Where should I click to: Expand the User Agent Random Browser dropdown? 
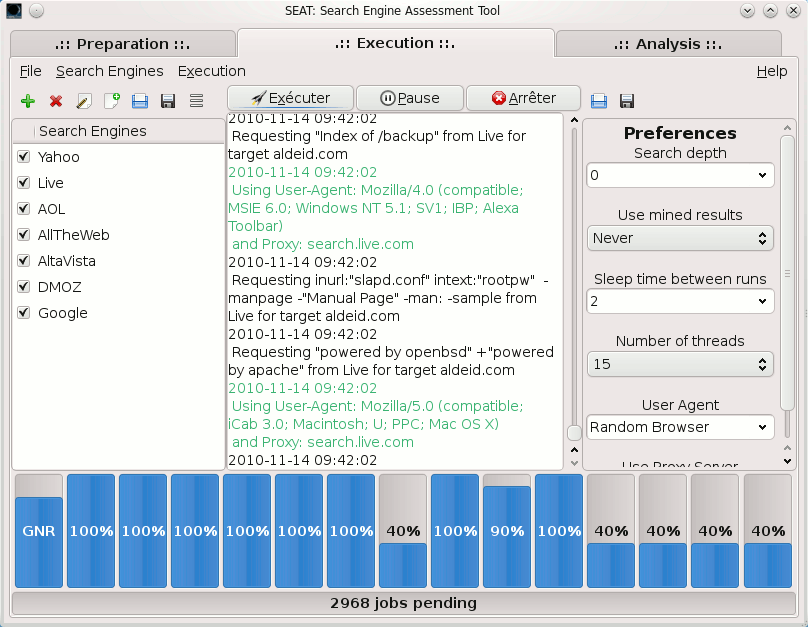pos(680,427)
